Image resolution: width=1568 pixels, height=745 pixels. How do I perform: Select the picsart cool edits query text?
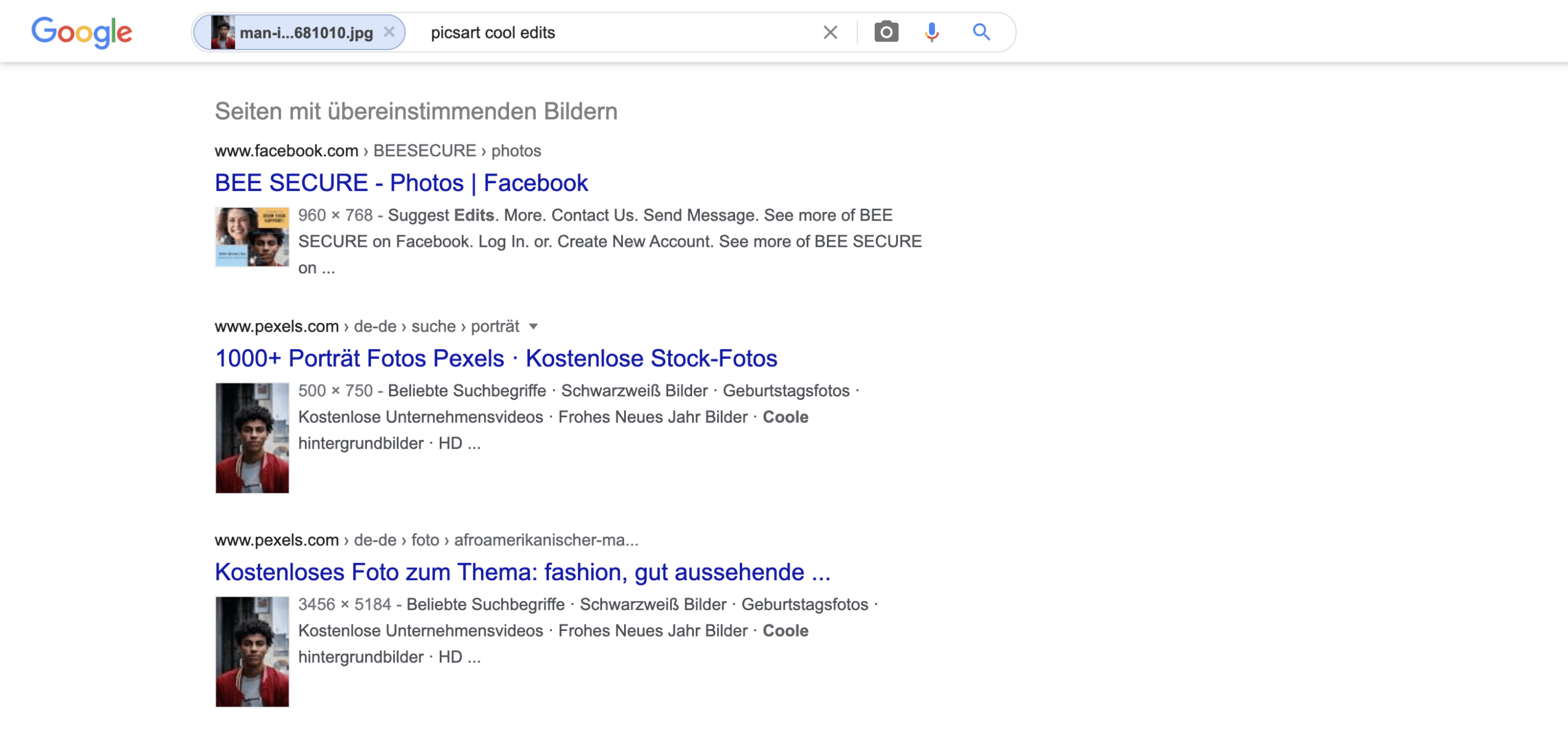492,32
